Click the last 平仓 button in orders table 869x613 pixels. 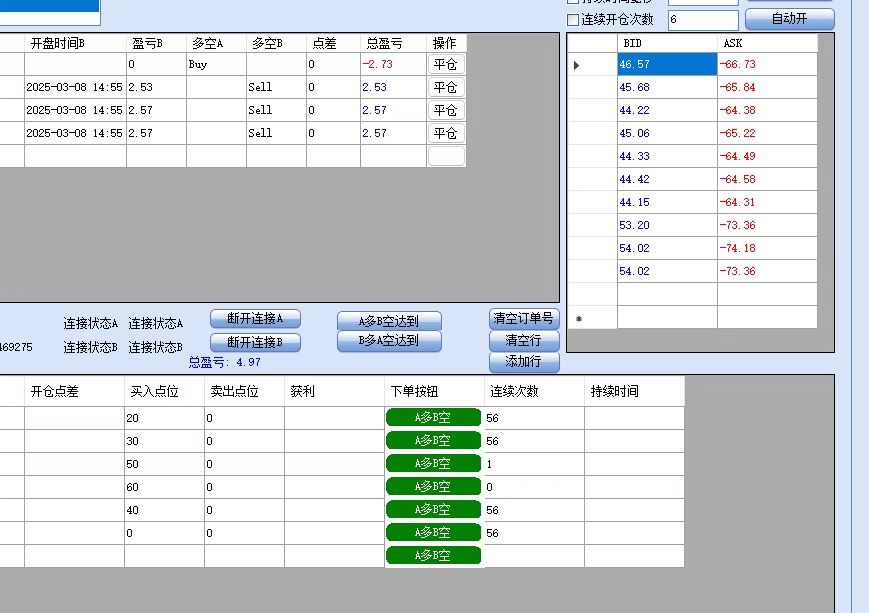click(x=445, y=133)
